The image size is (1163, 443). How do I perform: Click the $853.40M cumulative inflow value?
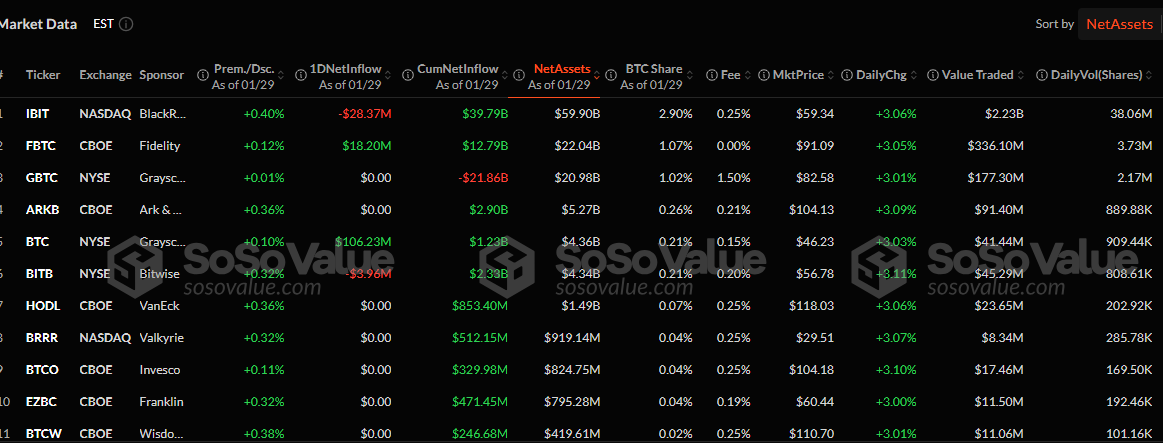(480, 306)
